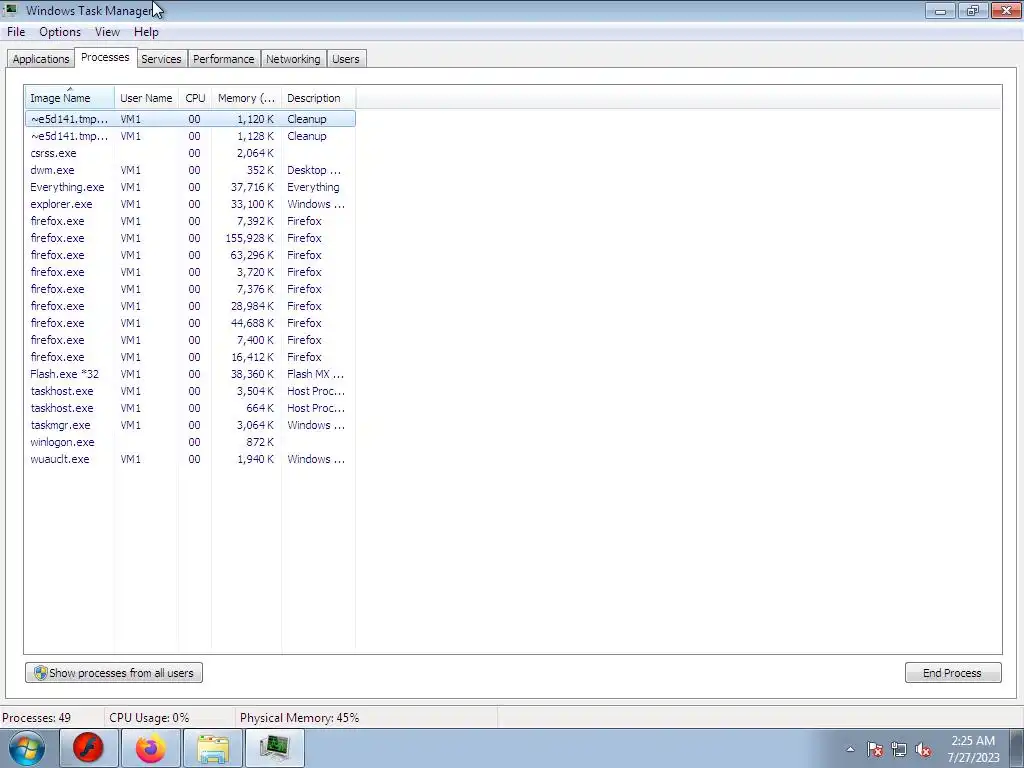1024x768 pixels.
Task: Select ~e5d141.tmp process with 1,120 K
Action: click(191, 119)
